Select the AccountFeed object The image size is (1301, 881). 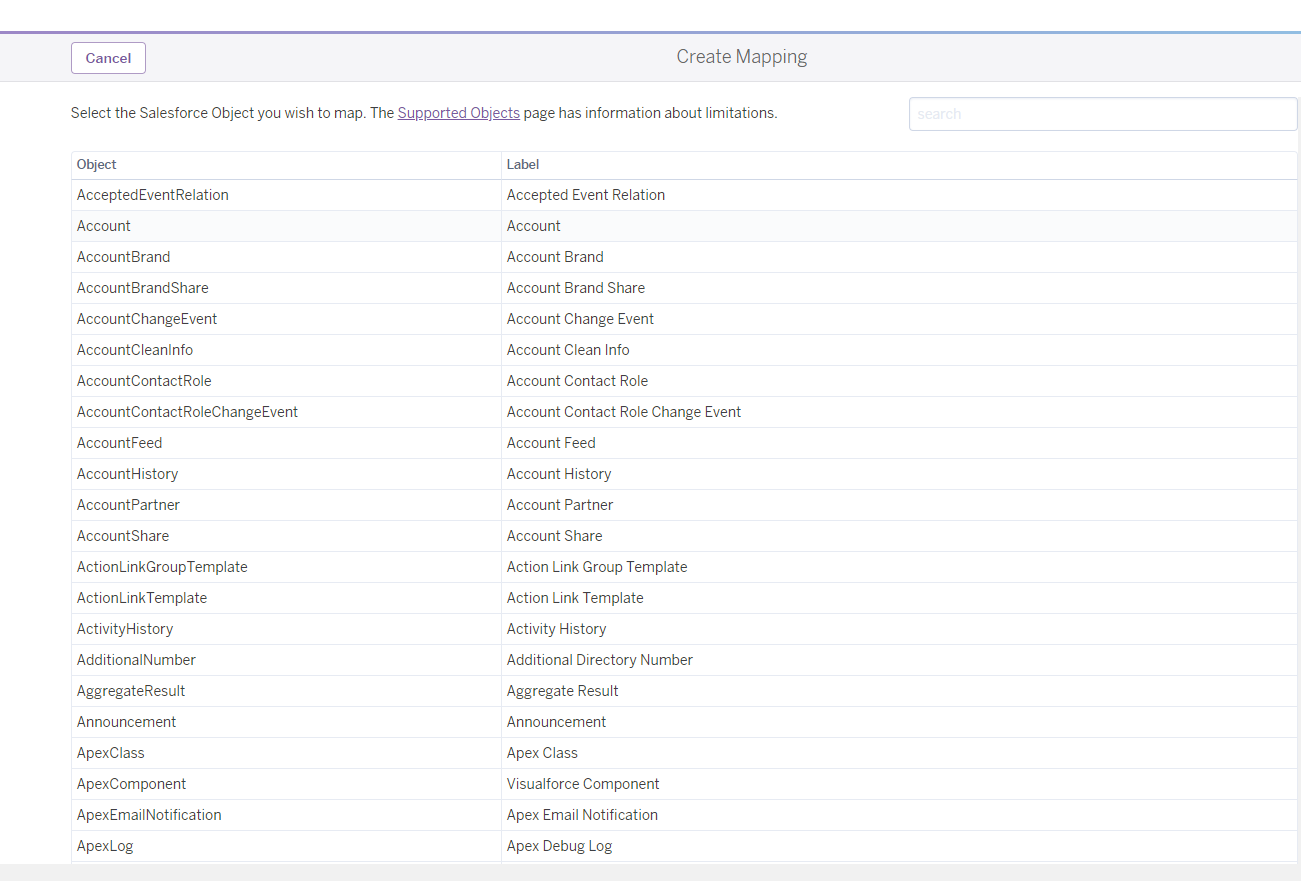click(119, 443)
